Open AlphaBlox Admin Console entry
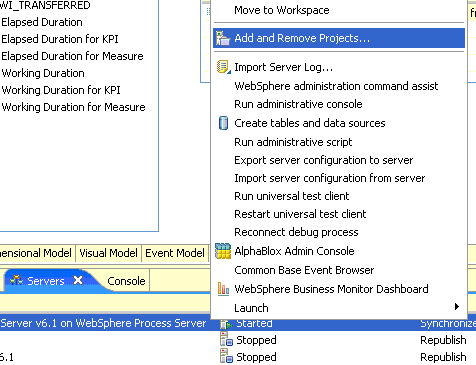Image resolution: width=476 pixels, height=365 pixels. (339, 251)
